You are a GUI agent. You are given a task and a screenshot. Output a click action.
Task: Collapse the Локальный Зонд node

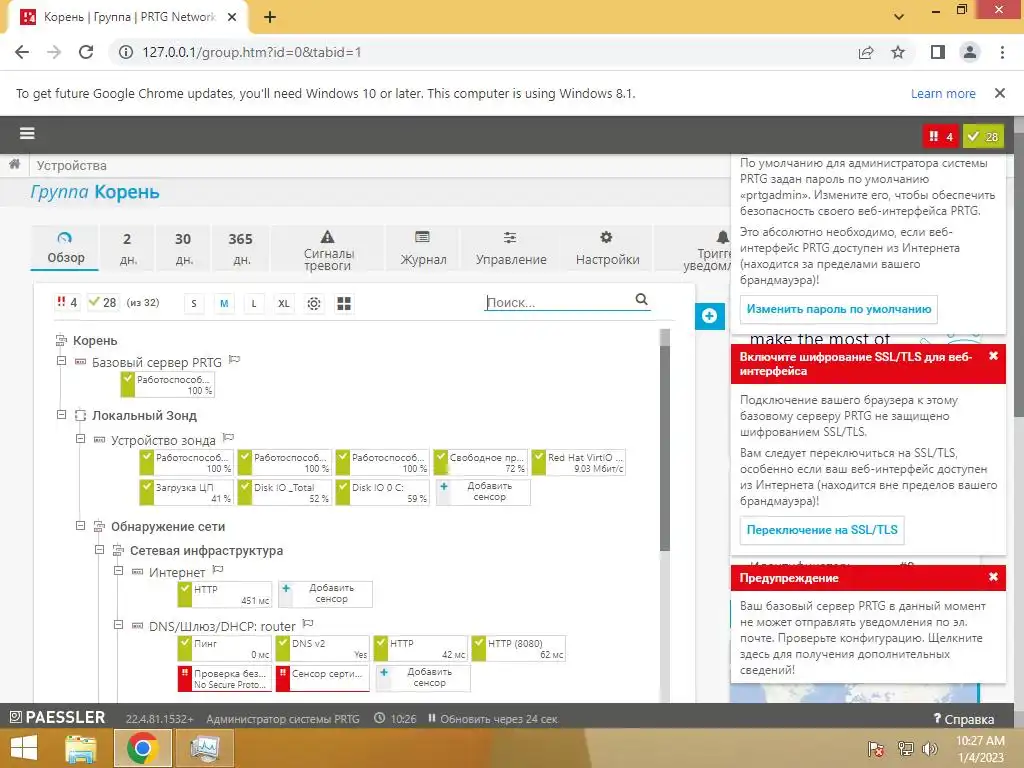click(61, 415)
